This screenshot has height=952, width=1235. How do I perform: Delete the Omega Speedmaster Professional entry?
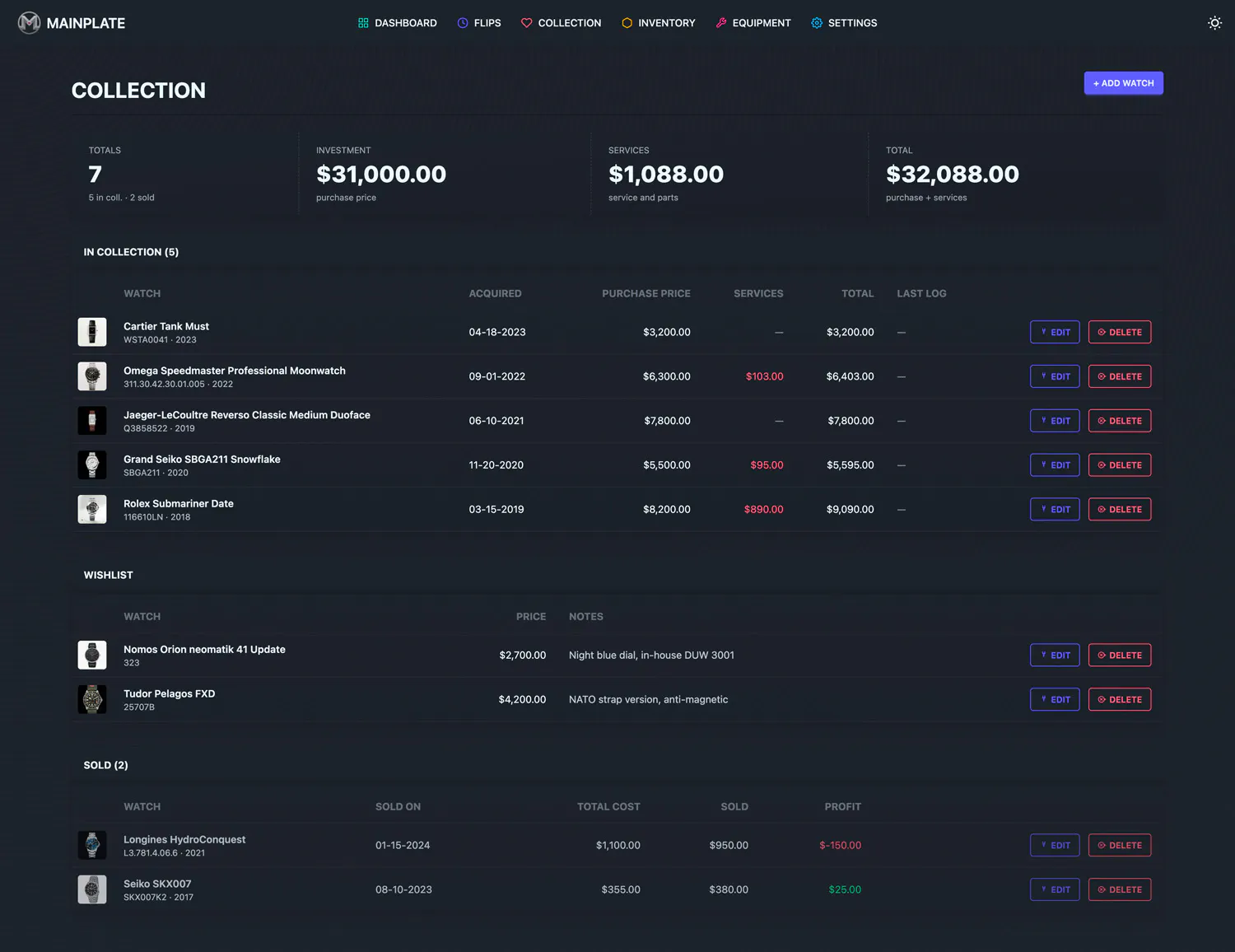(x=1120, y=376)
